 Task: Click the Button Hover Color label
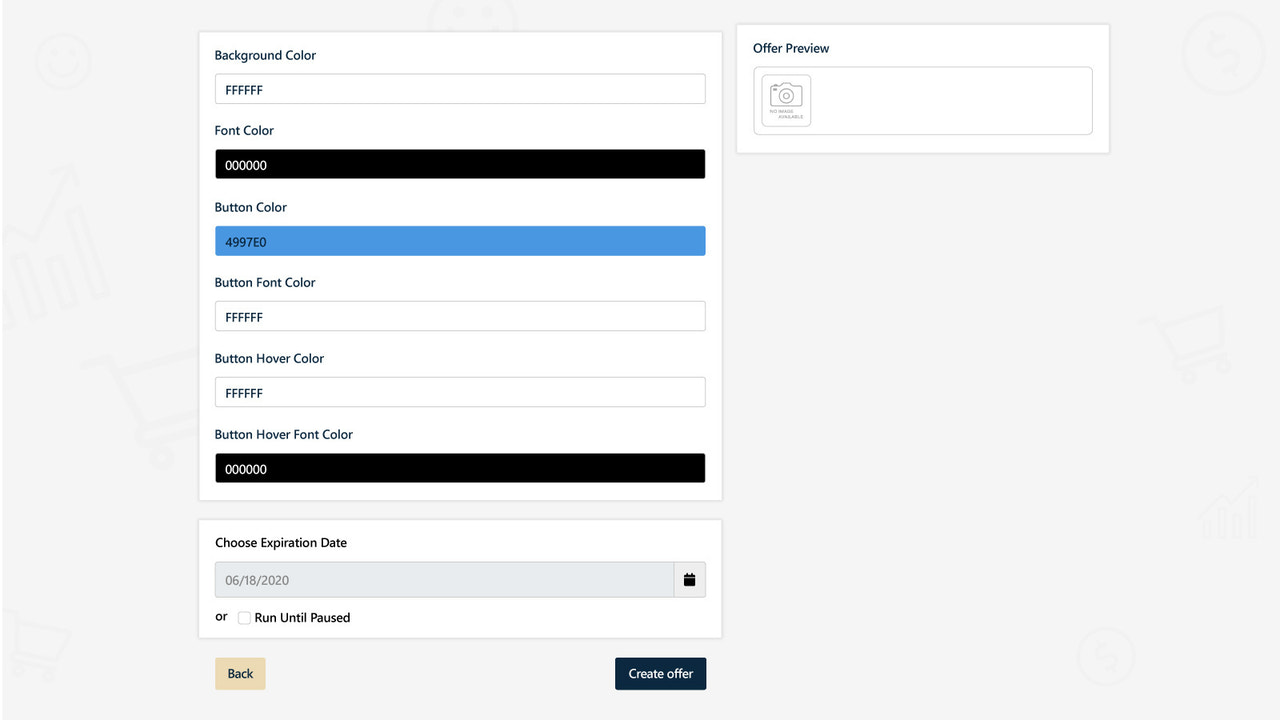269,358
